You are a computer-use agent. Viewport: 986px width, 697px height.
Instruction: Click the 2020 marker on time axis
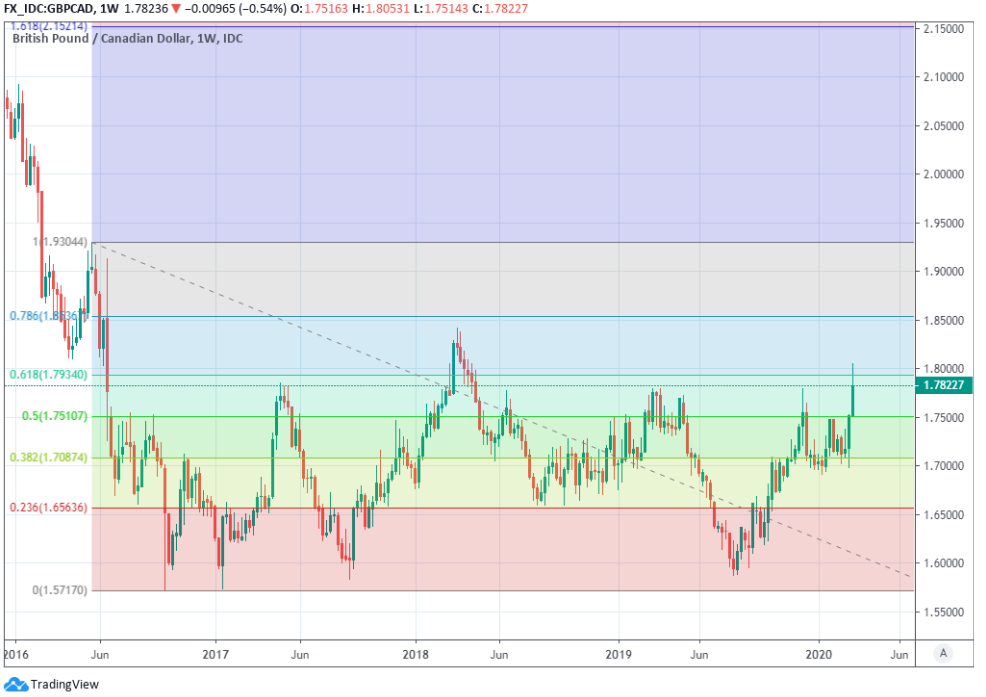(x=819, y=653)
